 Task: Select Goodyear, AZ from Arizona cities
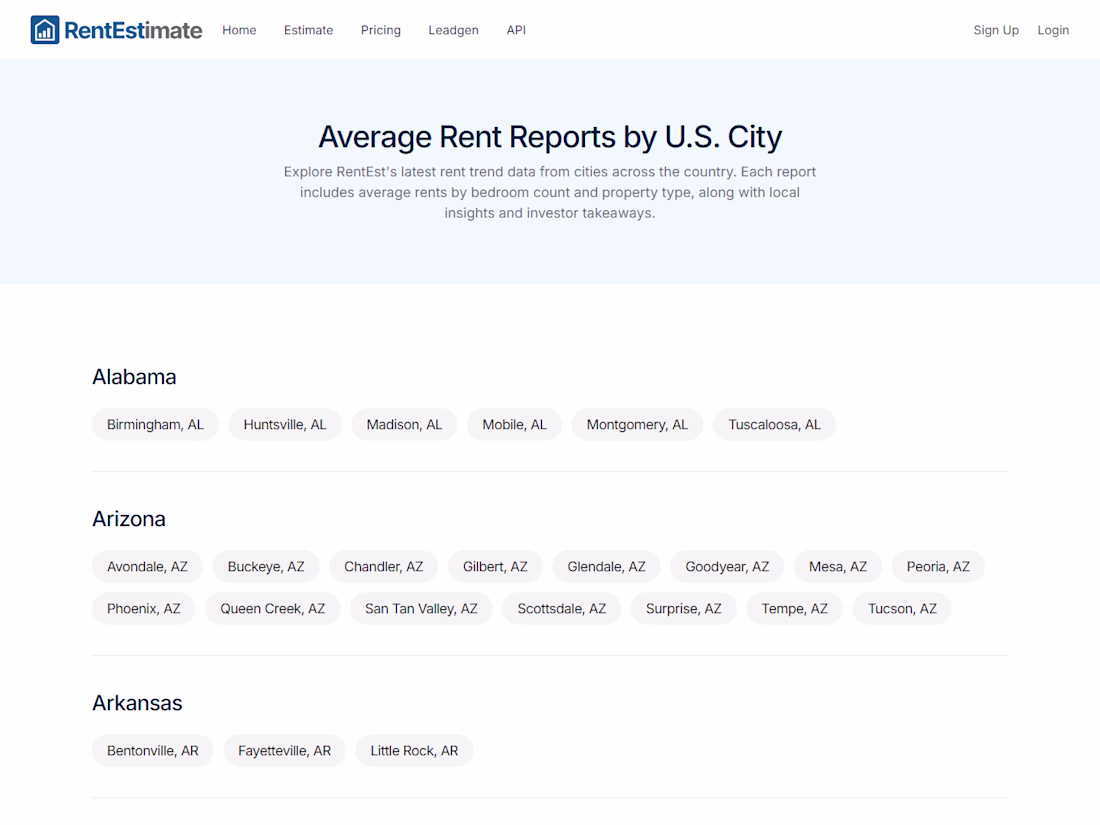(x=727, y=567)
